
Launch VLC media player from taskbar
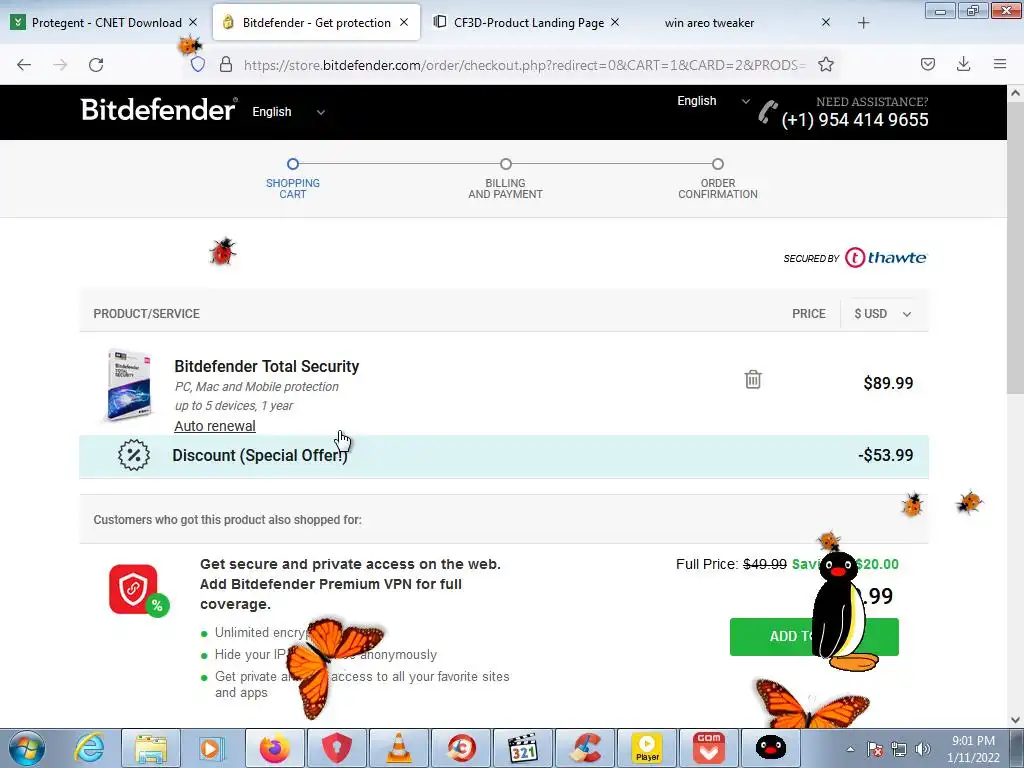[398, 748]
